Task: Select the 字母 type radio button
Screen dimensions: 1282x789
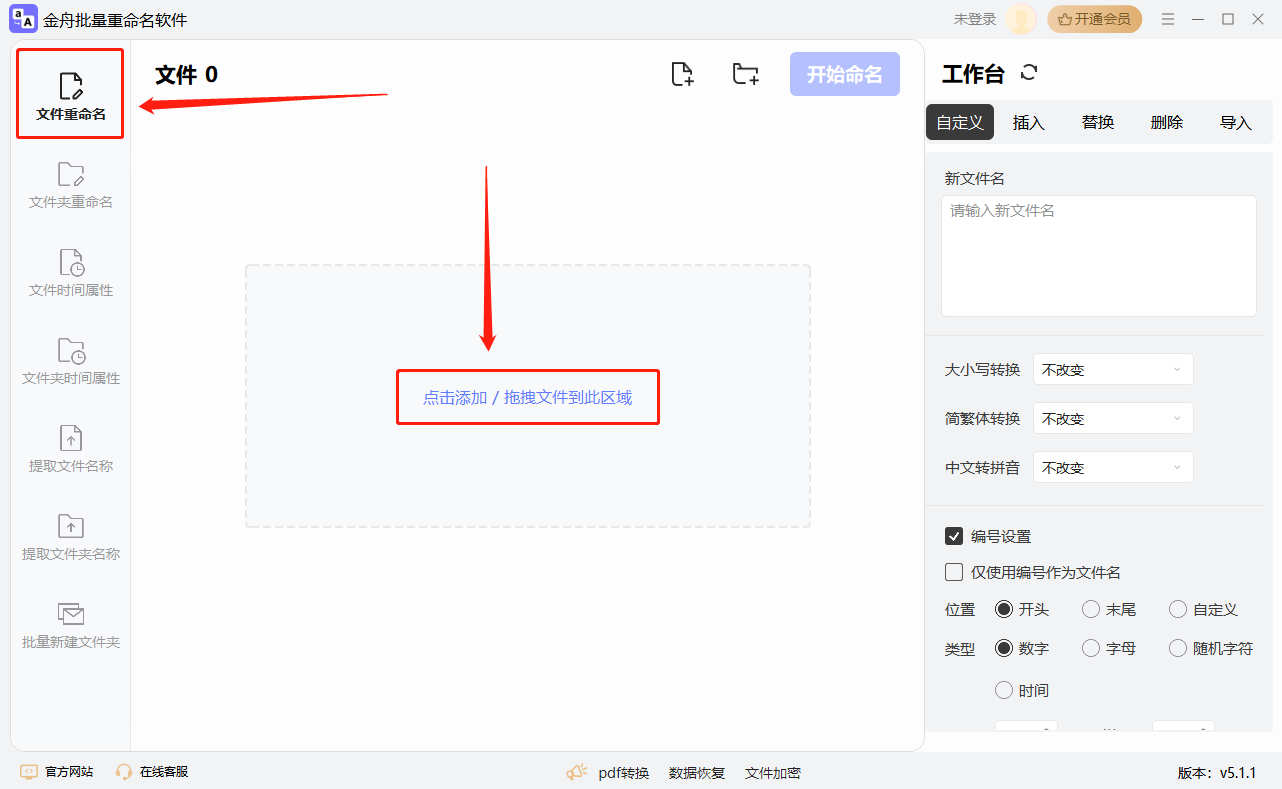Action: (x=1091, y=648)
